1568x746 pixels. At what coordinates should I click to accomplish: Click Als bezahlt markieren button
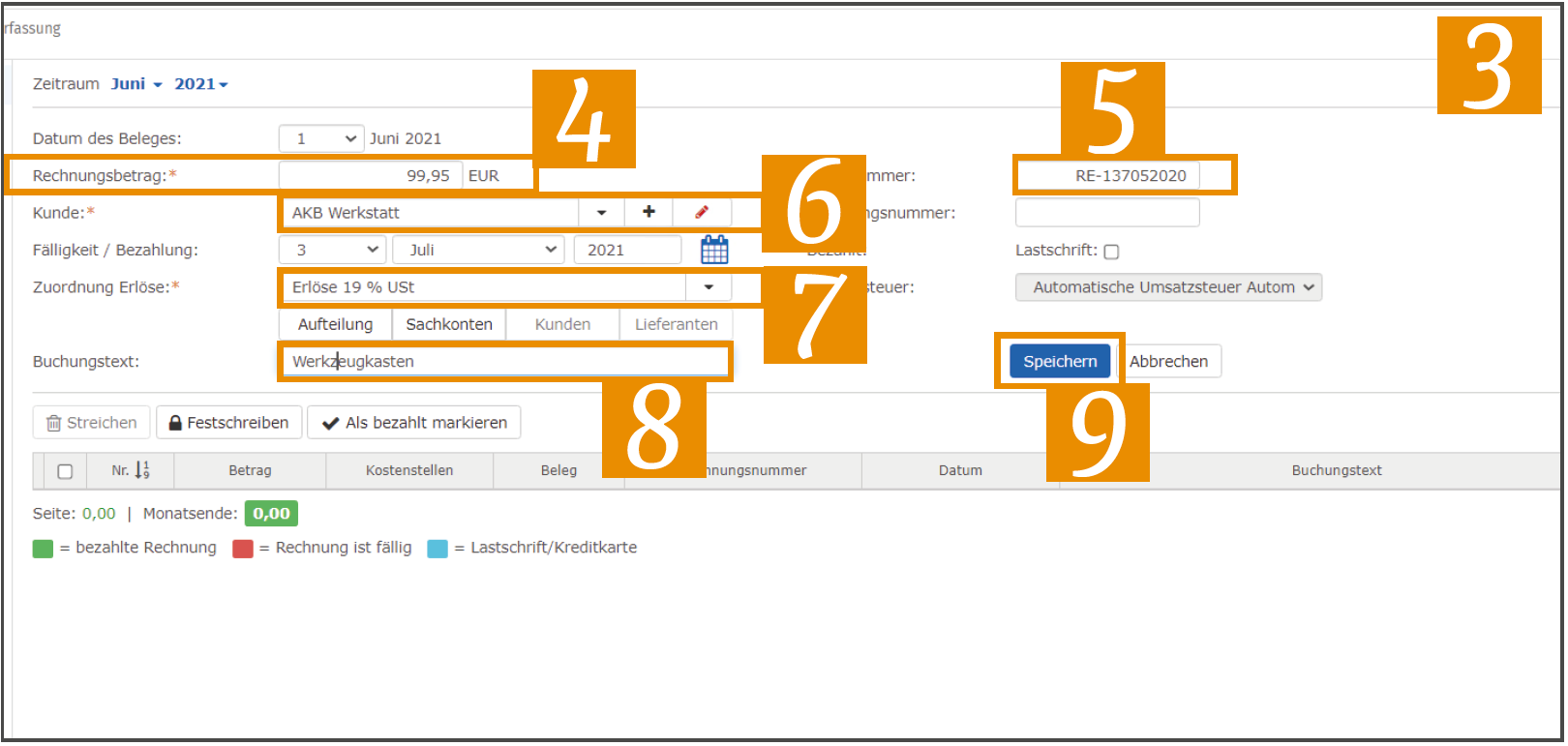[x=414, y=423]
